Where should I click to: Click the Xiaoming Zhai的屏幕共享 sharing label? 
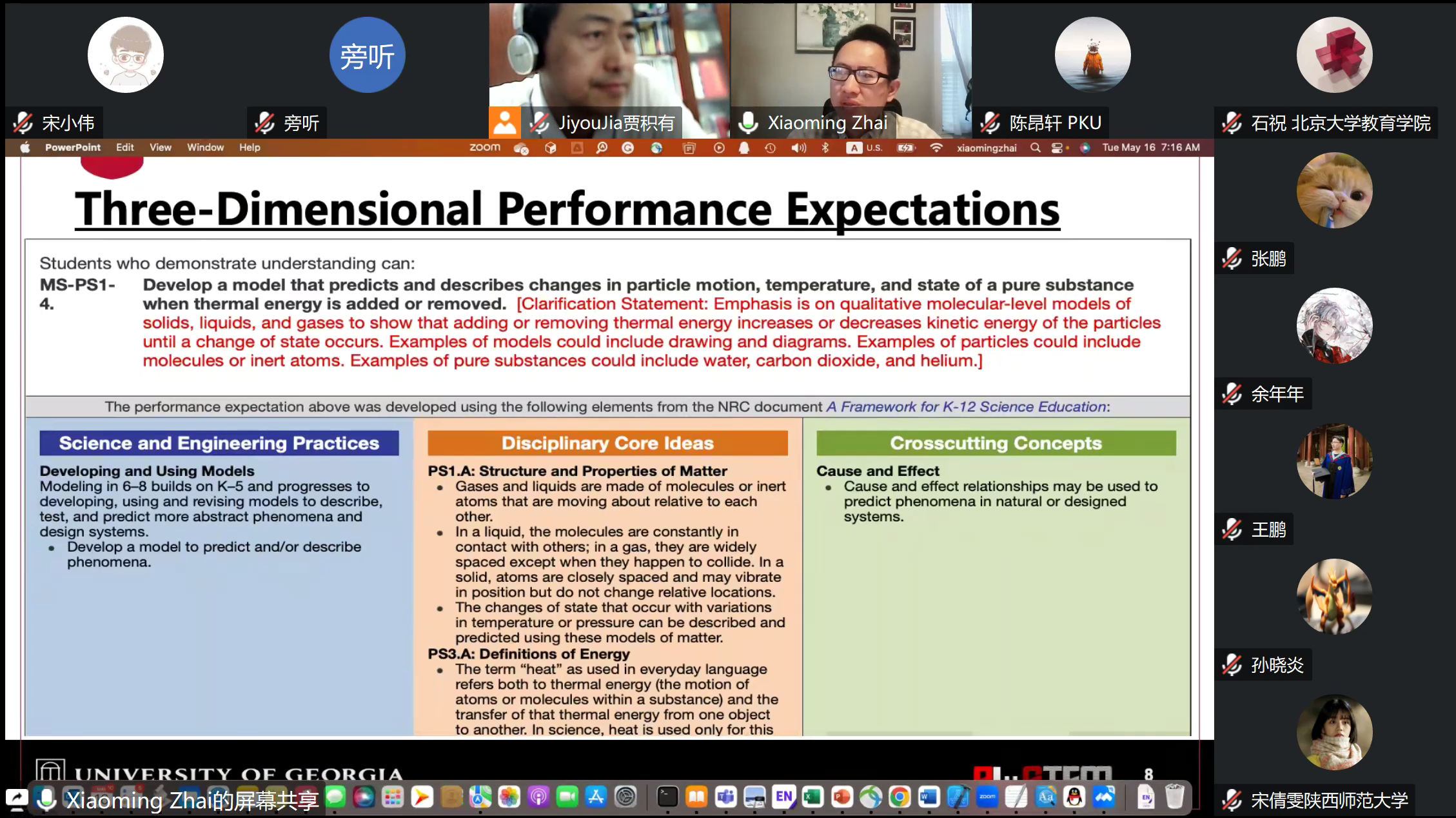192,801
